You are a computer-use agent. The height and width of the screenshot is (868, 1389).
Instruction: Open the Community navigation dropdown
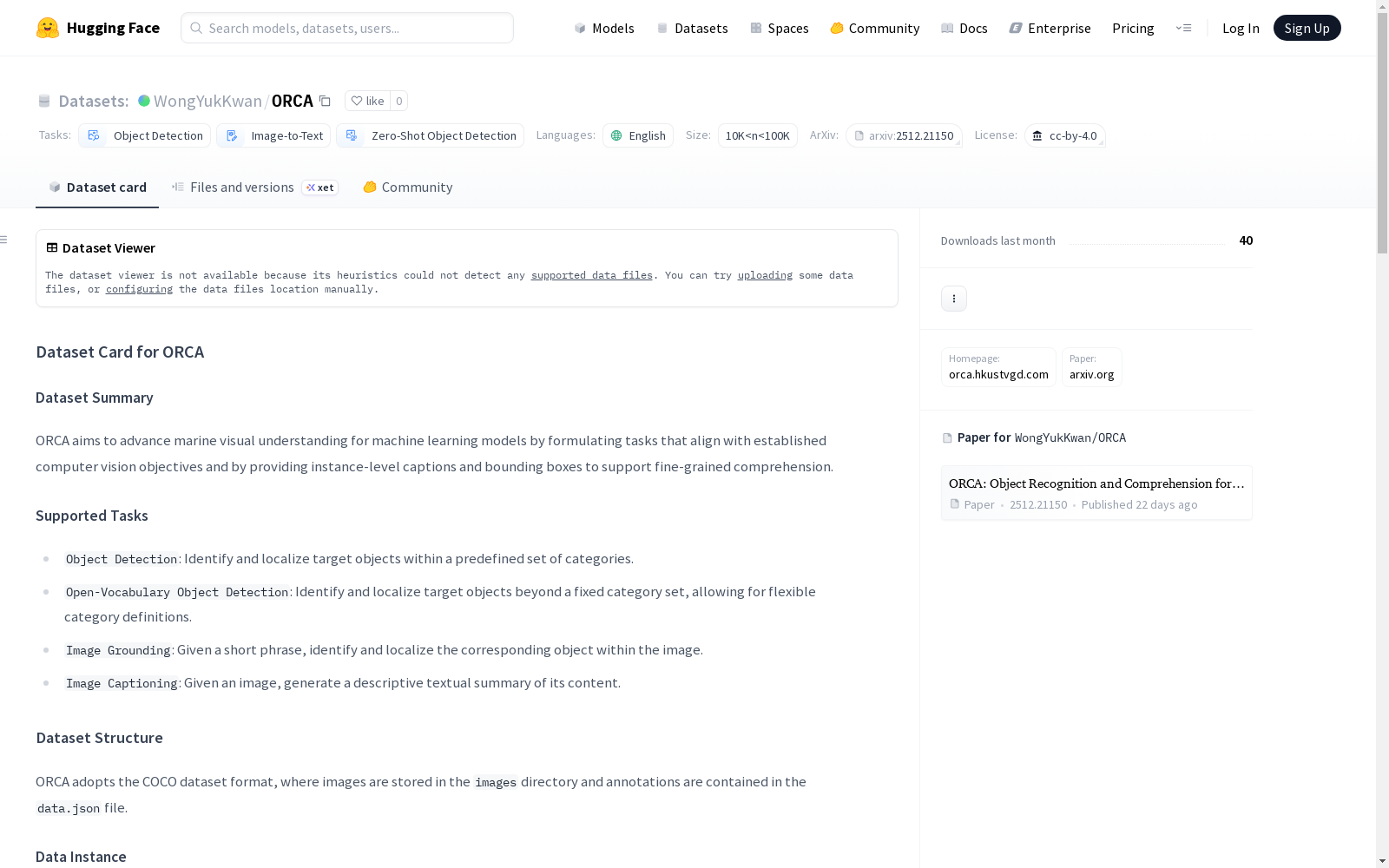(875, 28)
